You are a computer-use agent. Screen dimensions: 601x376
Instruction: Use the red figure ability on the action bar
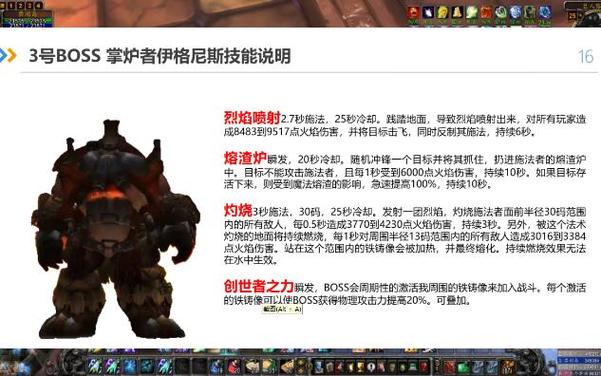coord(234,367)
